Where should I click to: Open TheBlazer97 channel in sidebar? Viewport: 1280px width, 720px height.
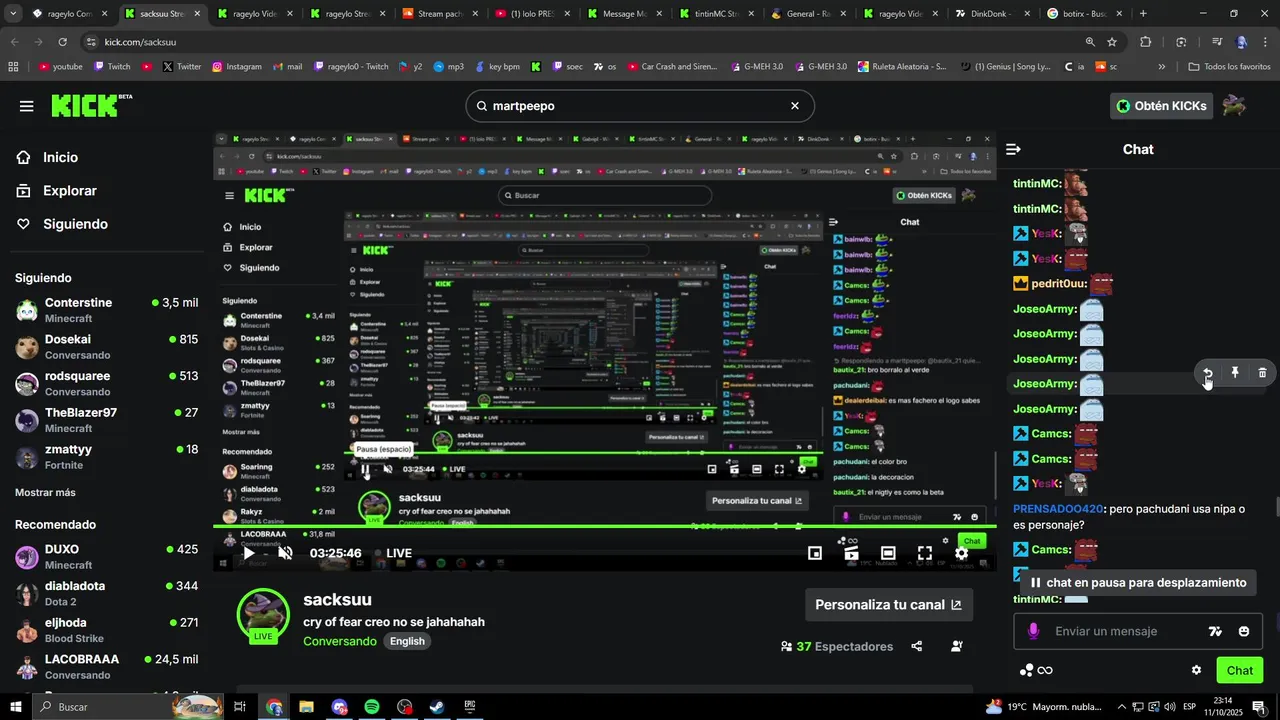(x=106, y=420)
